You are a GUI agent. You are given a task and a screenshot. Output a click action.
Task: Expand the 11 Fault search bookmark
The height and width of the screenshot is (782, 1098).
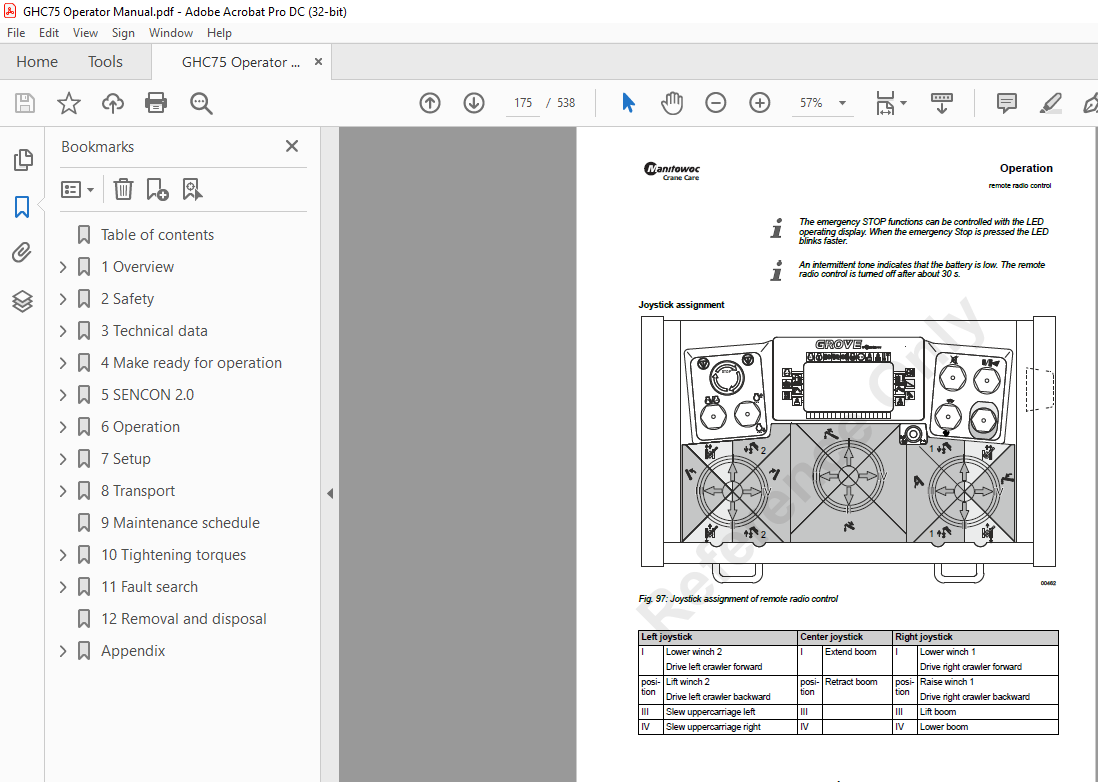63,587
